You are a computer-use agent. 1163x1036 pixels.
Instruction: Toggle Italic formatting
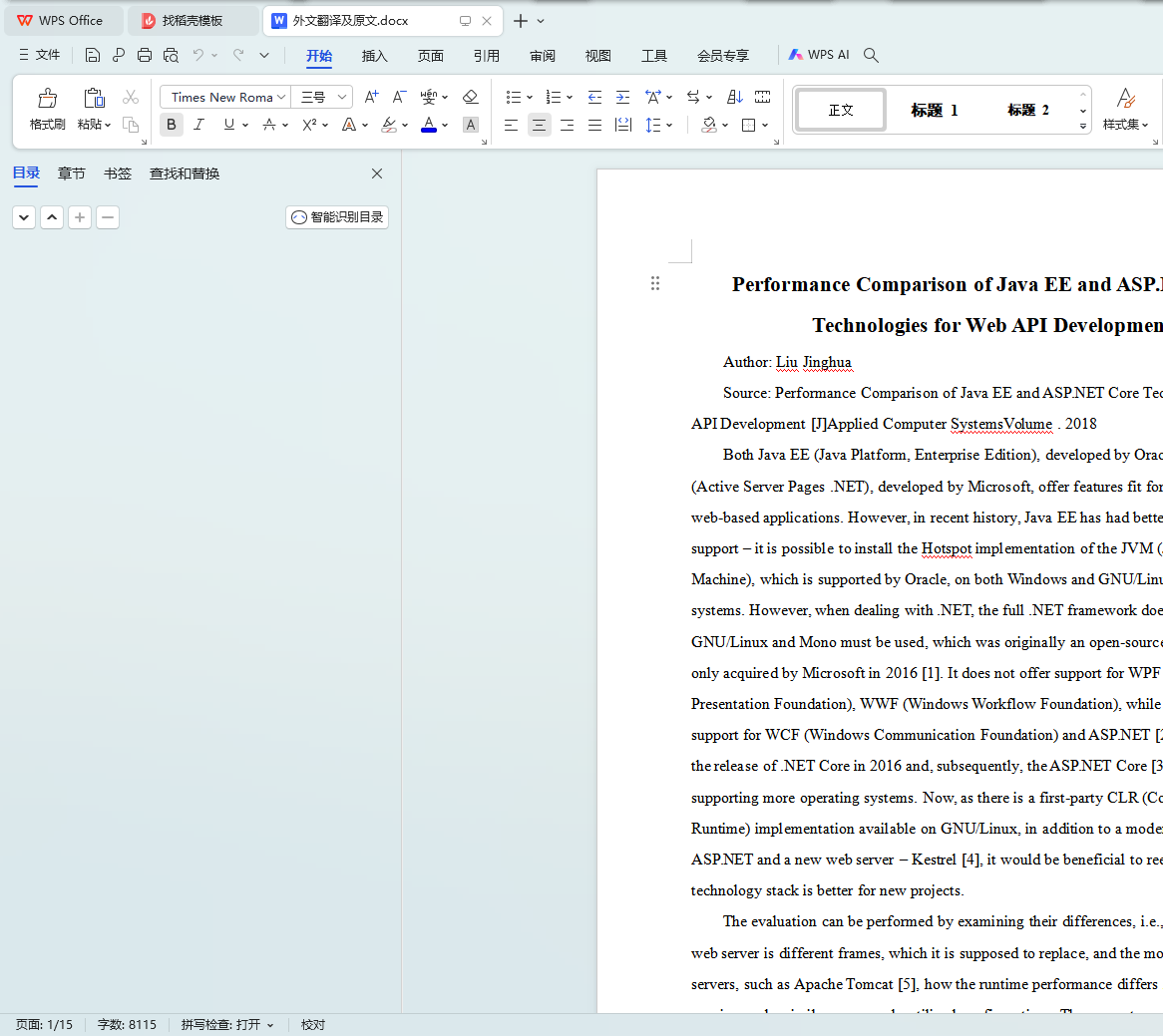click(x=198, y=125)
